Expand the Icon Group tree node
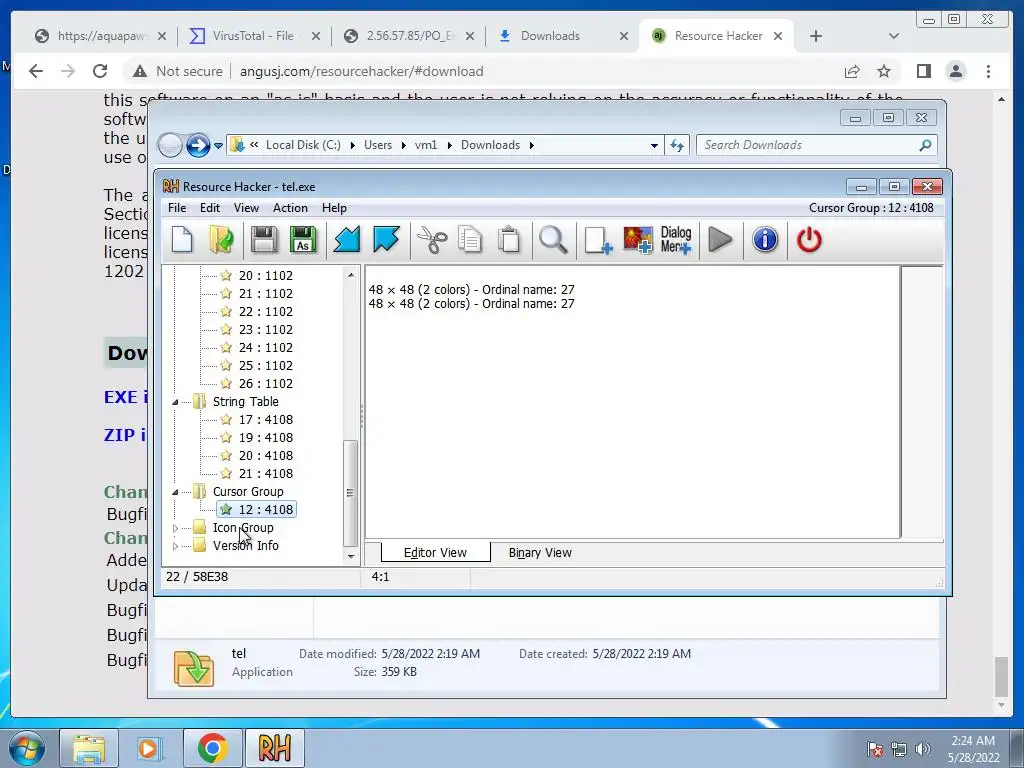1024x768 pixels. [175, 528]
